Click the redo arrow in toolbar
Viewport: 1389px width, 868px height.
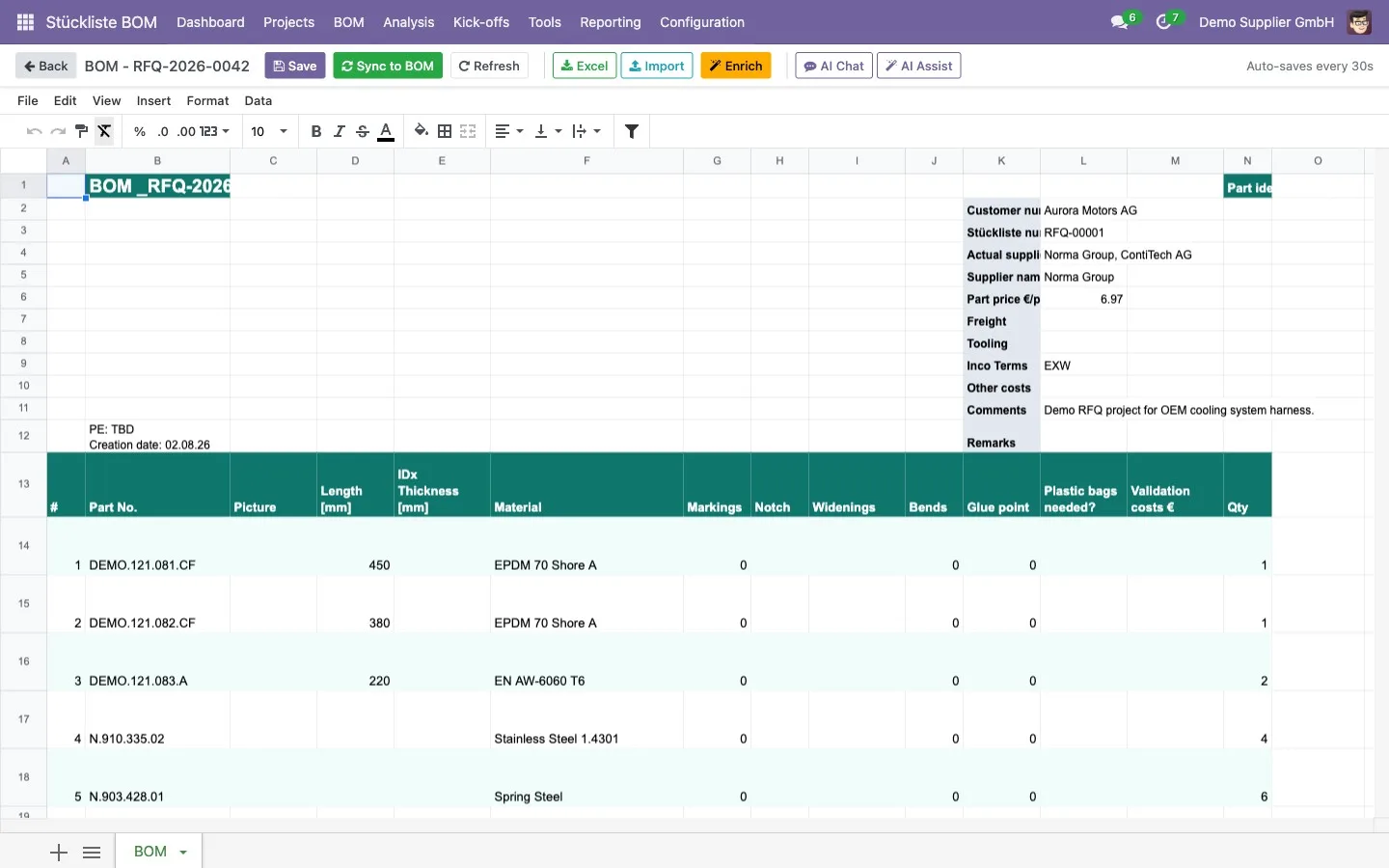(x=58, y=131)
